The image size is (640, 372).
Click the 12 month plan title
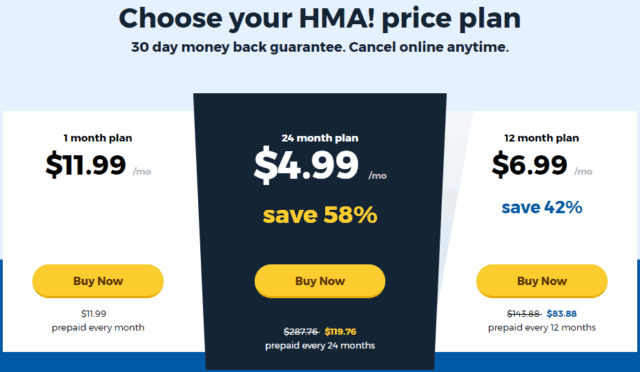[542, 138]
